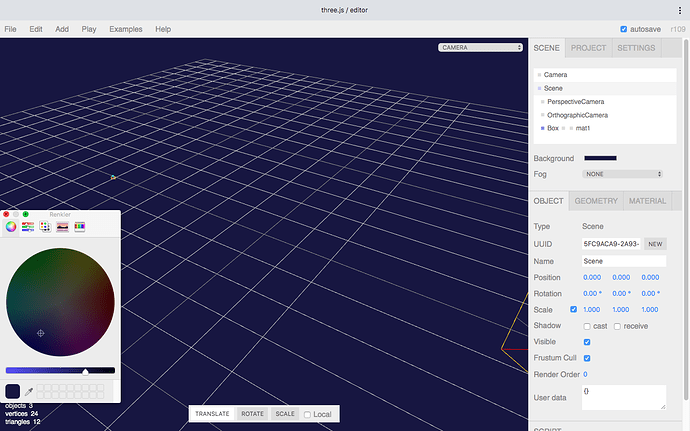690x431 pixels.
Task: Switch to the SCENE tab
Action: 547,48
